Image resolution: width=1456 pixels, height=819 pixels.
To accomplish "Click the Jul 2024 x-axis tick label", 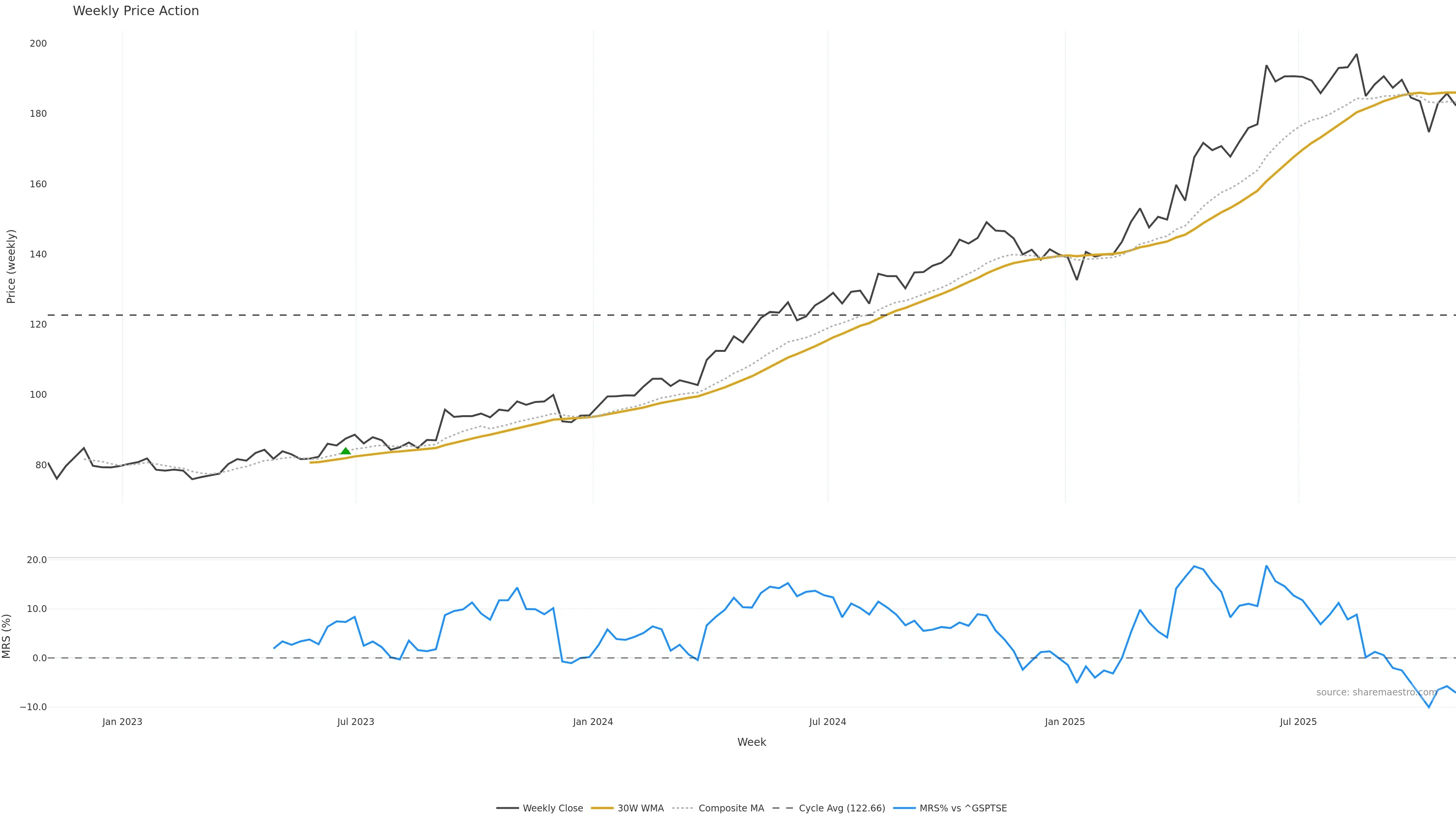I will point(827,722).
